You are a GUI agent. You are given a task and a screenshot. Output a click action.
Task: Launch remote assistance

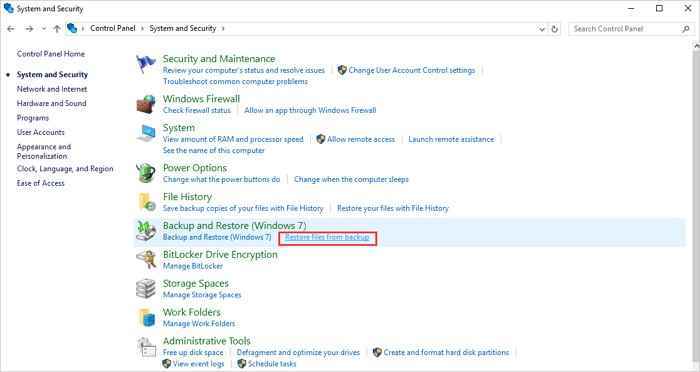click(x=451, y=139)
